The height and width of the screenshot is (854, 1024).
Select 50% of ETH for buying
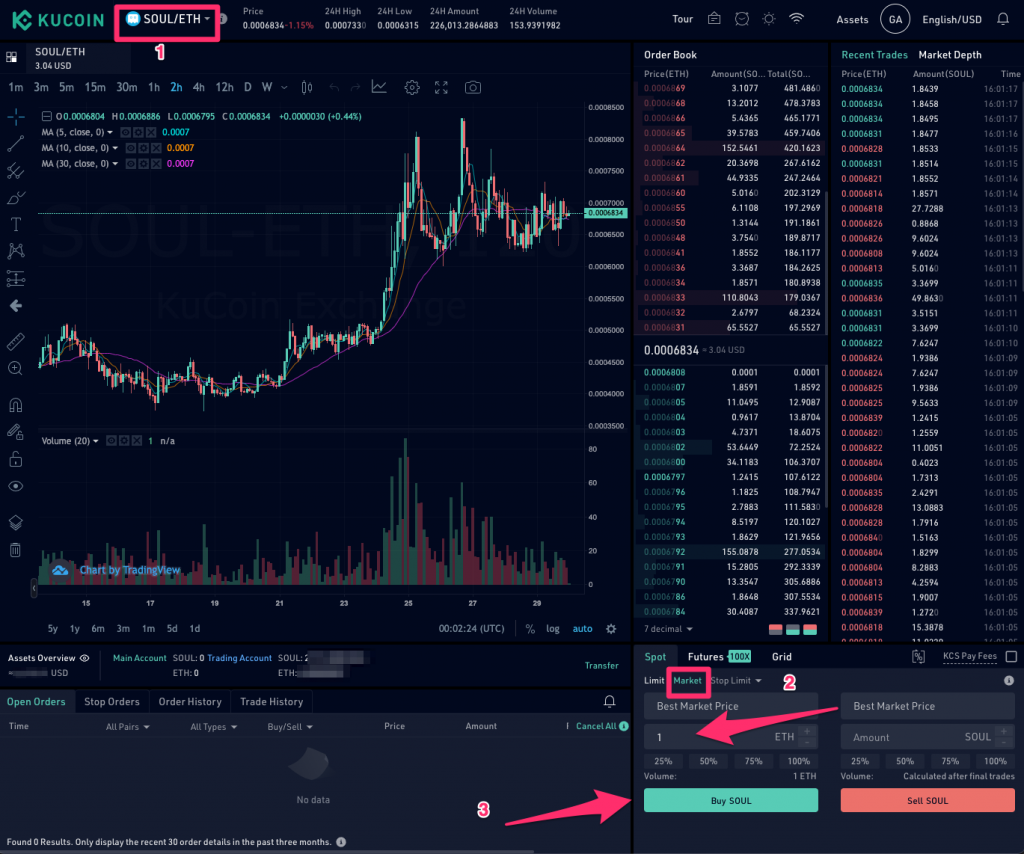[x=709, y=761]
